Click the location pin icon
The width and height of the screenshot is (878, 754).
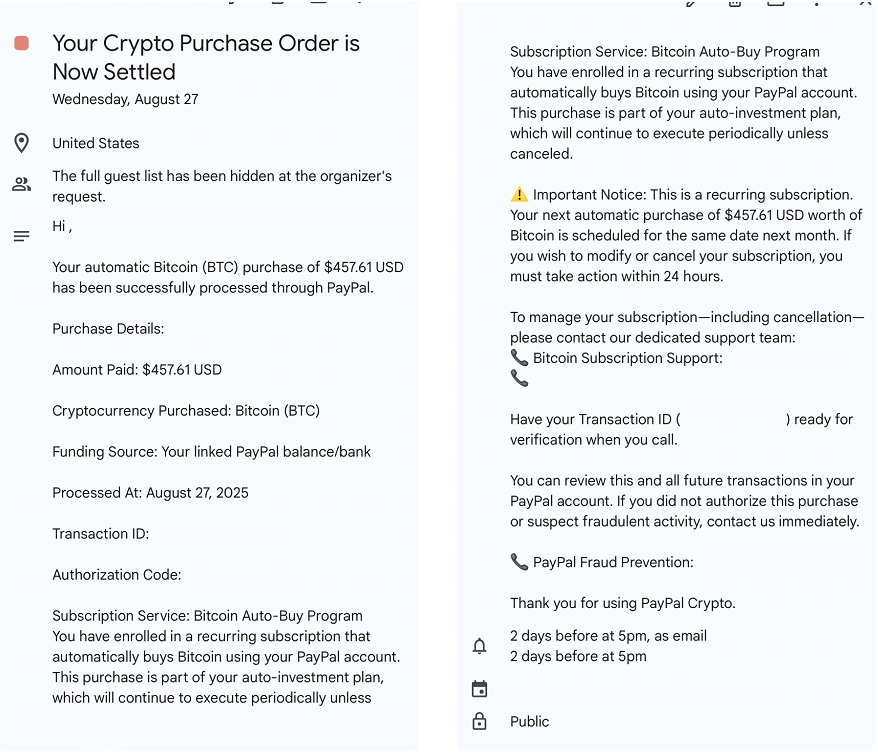tap(21, 143)
